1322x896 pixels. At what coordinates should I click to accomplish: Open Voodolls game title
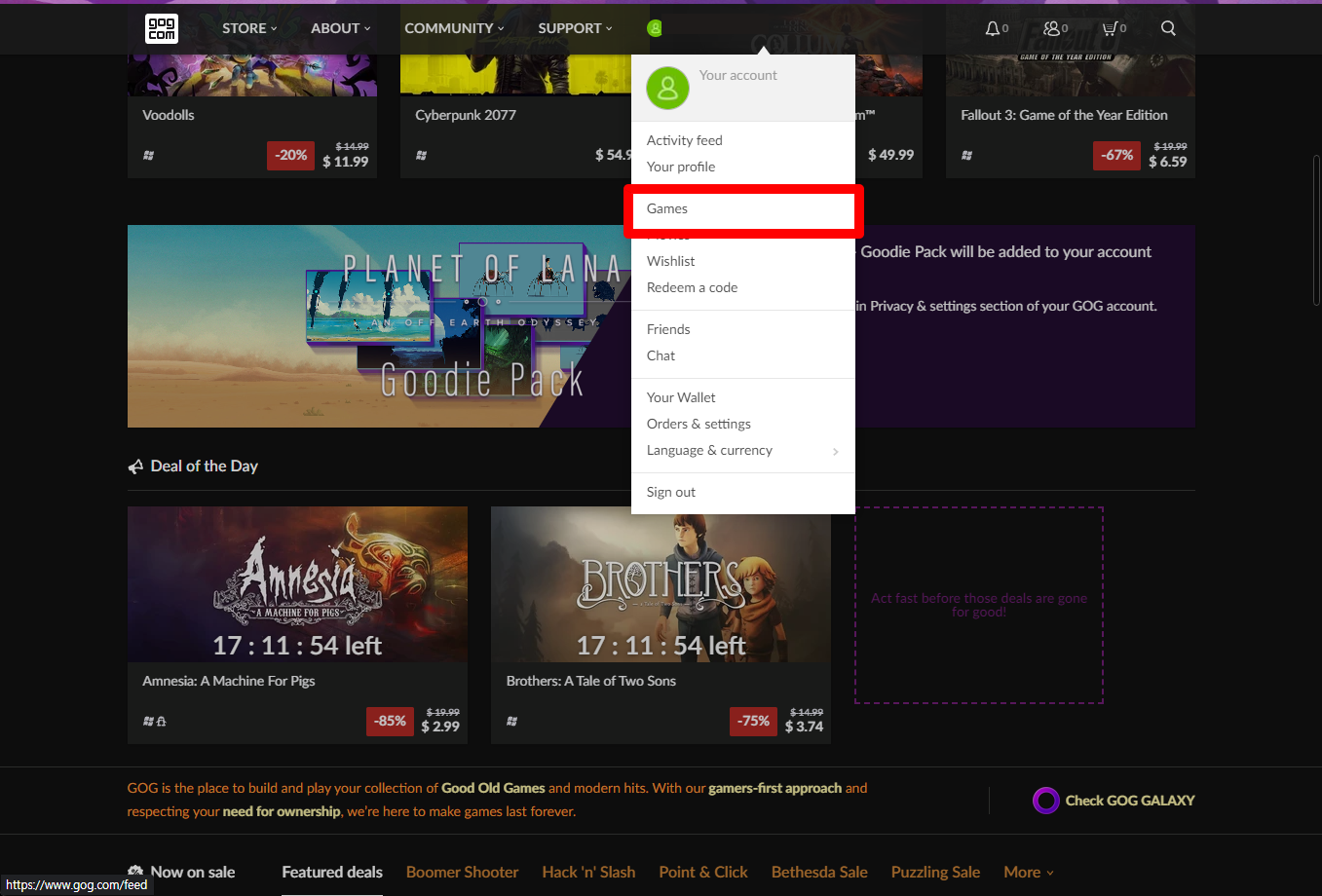coord(169,115)
